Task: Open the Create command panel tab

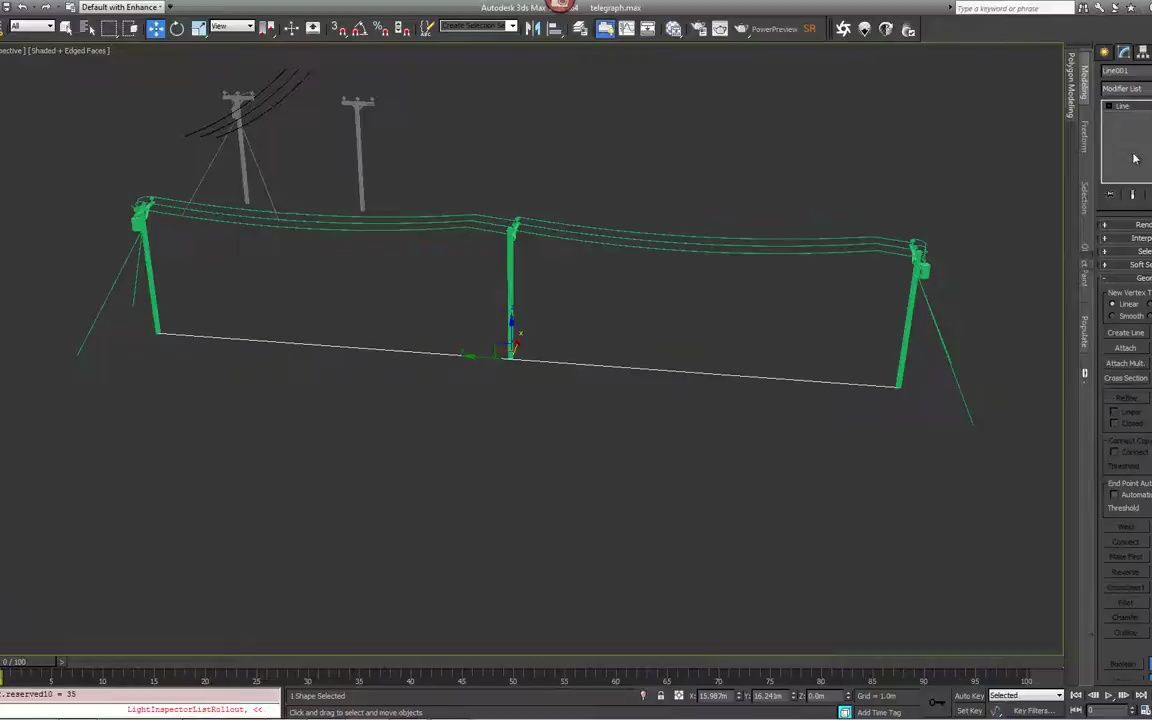Action: (1104, 51)
